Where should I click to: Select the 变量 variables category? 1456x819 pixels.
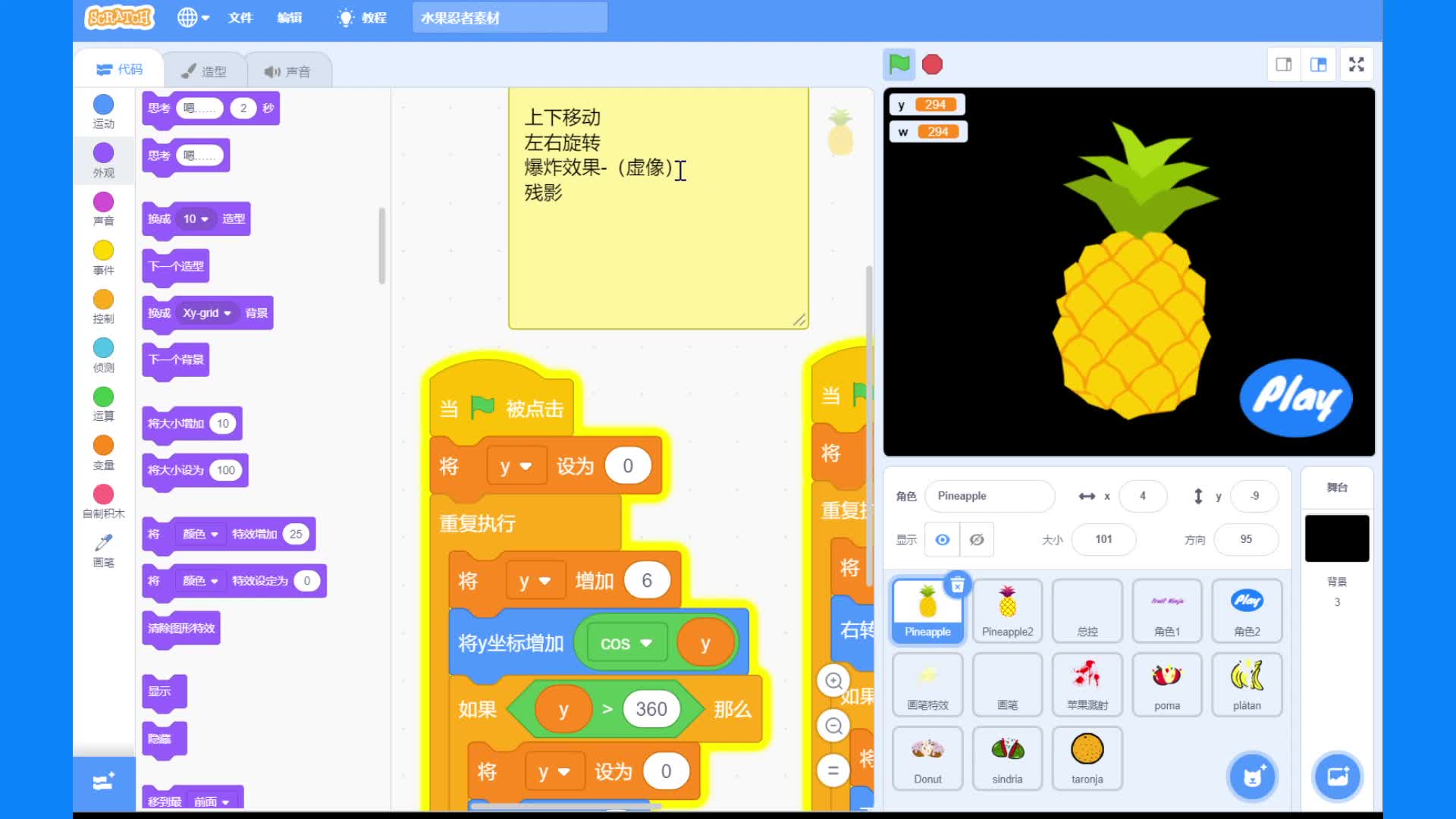click(103, 453)
